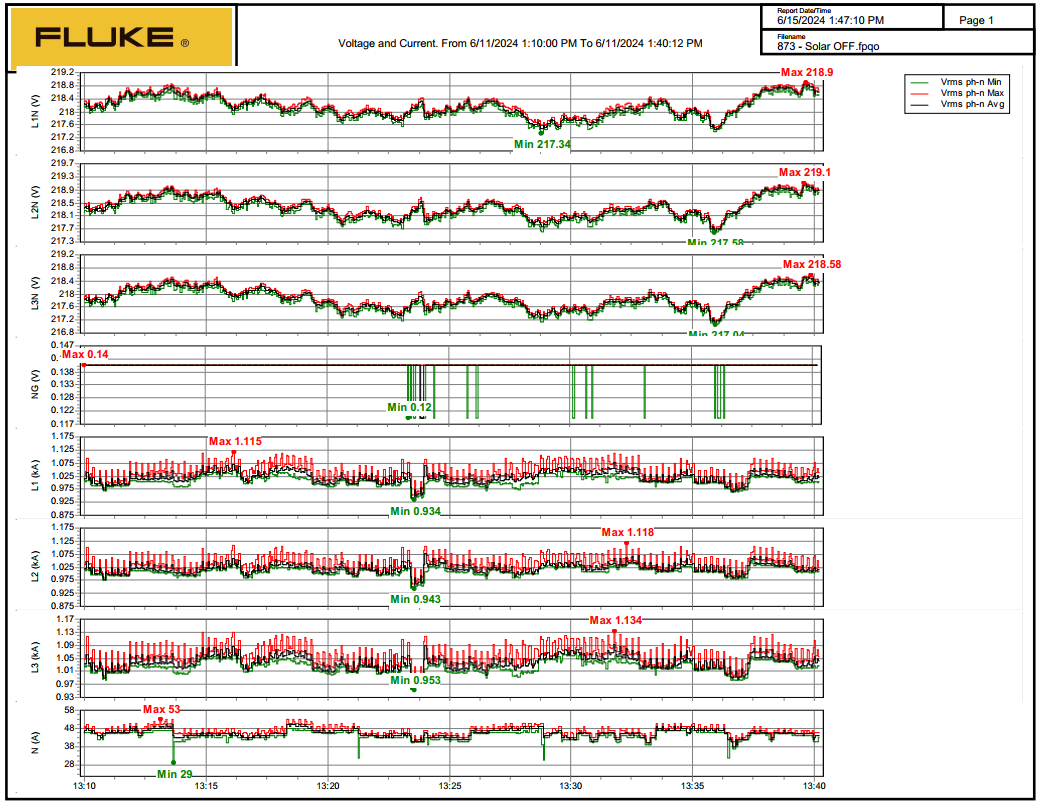The height and width of the screenshot is (805, 1044).
Task: Click the Max 1.118 marker on L2 current chart
Action: click(627, 532)
